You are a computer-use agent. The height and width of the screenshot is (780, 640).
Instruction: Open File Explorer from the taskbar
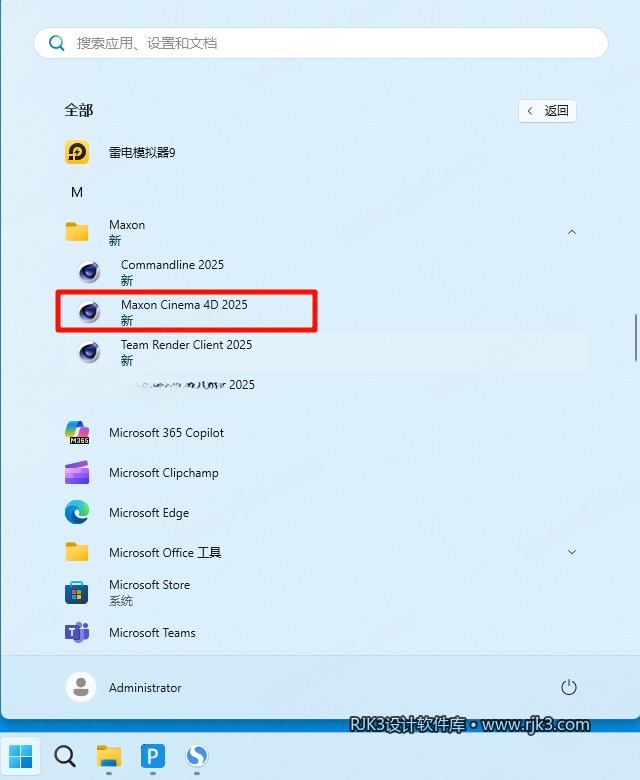pyautogui.click(x=109, y=756)
